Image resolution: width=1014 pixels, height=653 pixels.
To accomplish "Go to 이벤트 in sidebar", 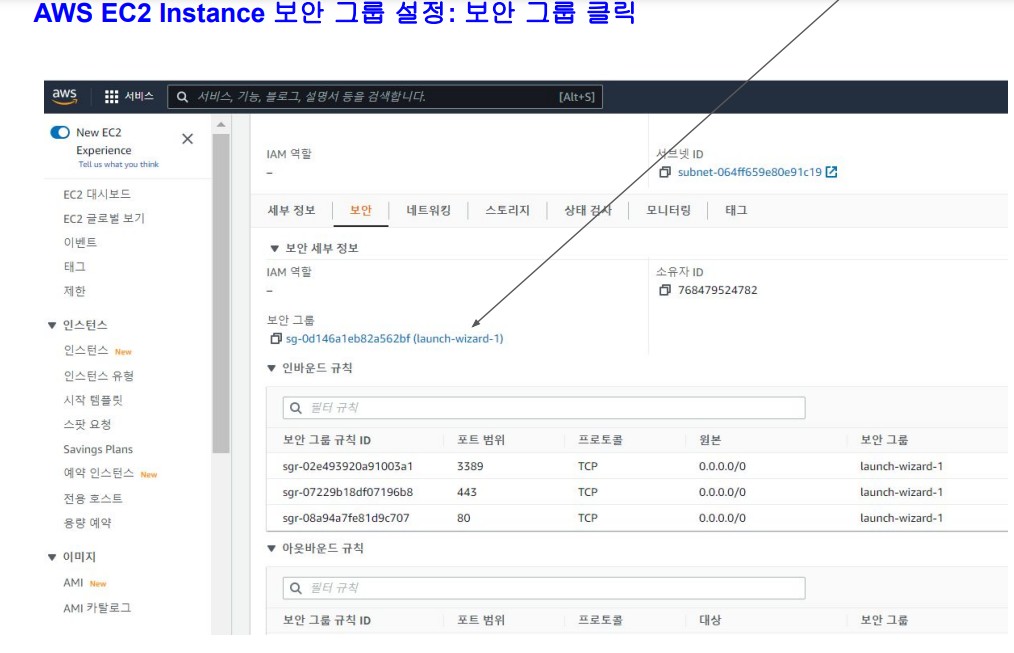I will [x=80, y=242].
